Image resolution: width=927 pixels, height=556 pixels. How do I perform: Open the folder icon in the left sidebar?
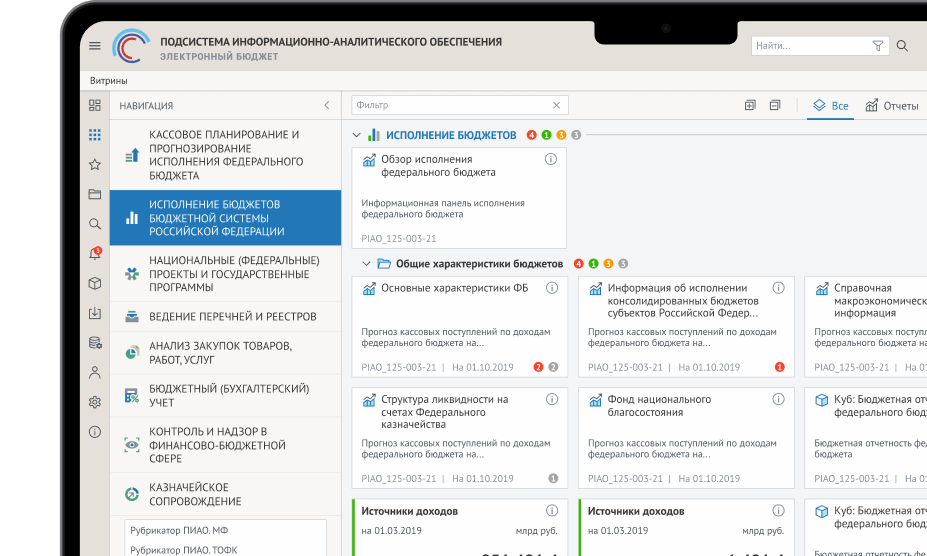(x=95, y=194)
